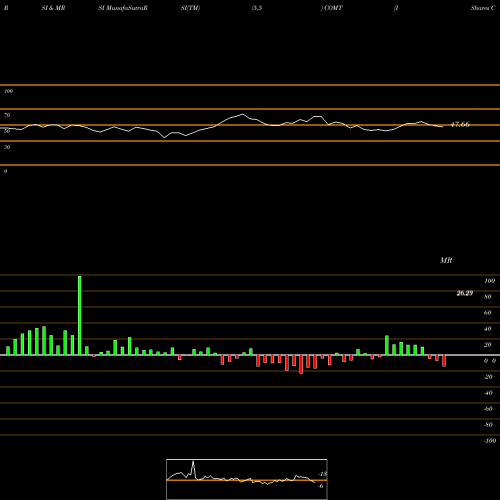Click the tallest green MR histogram bar
Image resolution: width=500 pixels, height=500 pixels.
pos(79,315)
